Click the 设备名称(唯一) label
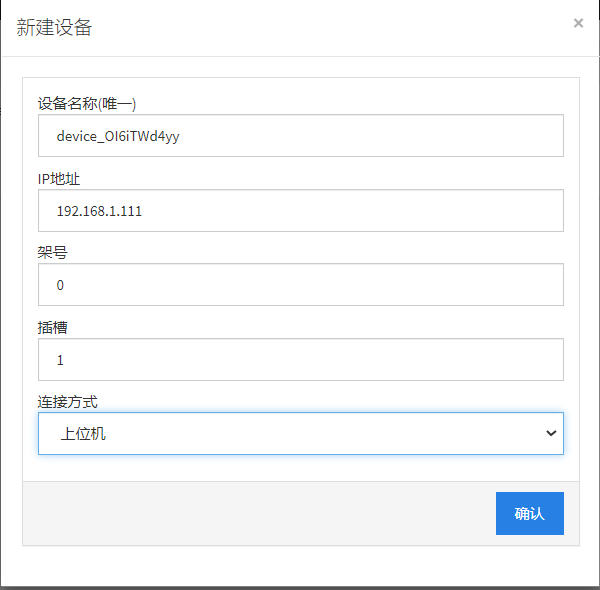 (x=87, y=104)
